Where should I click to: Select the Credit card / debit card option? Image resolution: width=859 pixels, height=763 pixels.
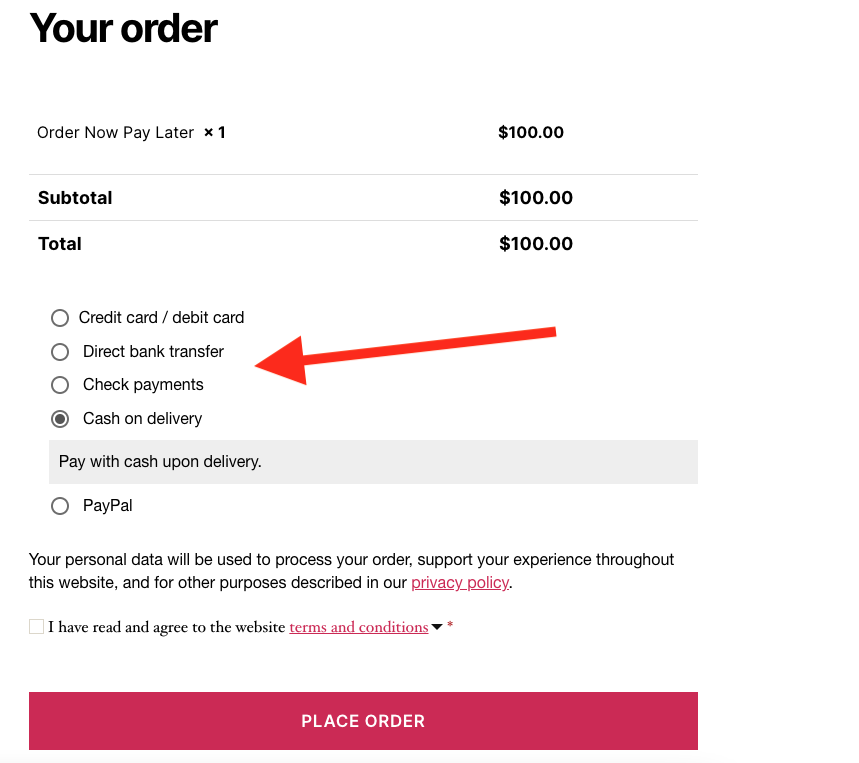click(x=60, y=318)
